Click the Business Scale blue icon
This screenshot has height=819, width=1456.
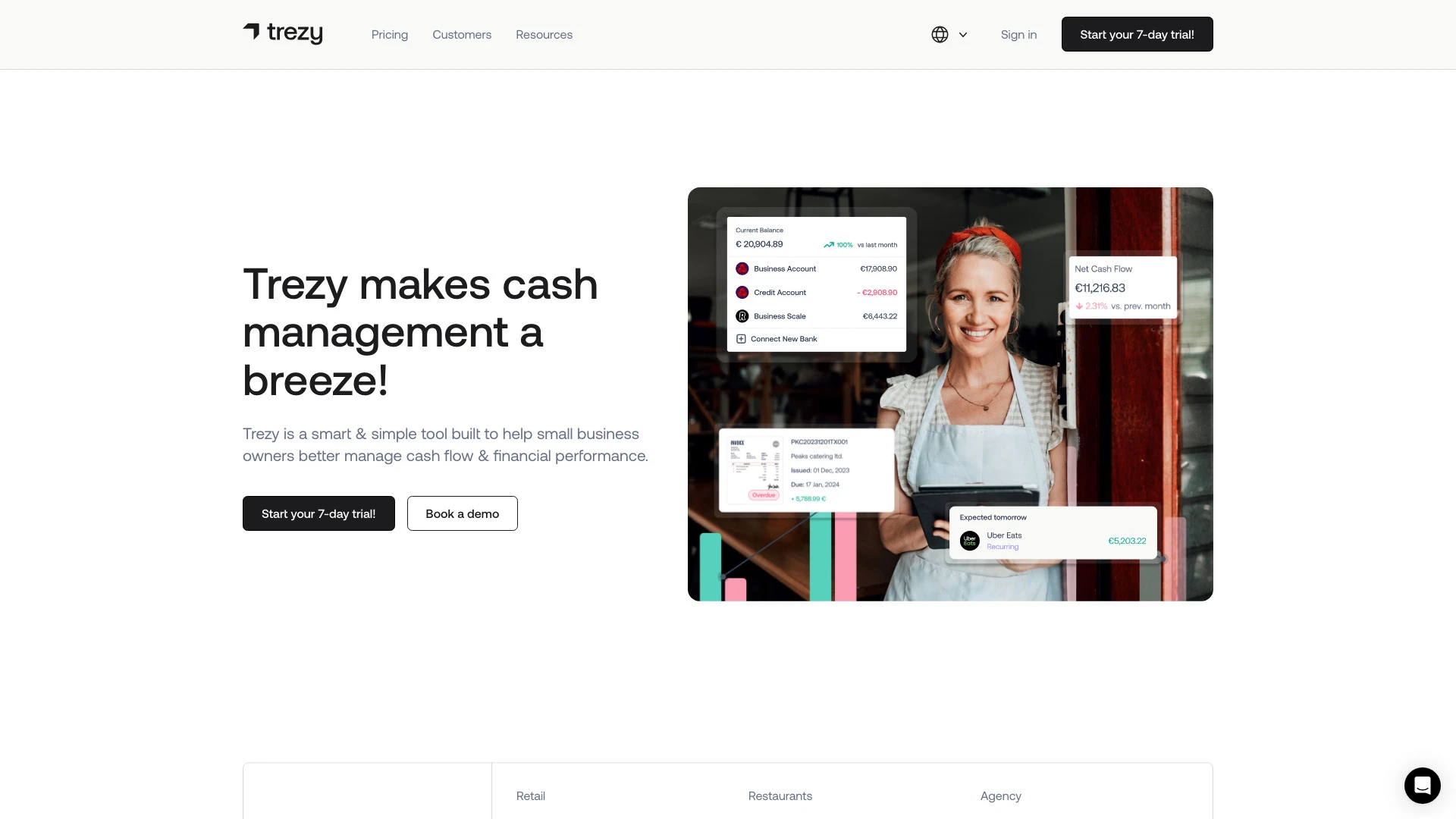pos(742,316)
